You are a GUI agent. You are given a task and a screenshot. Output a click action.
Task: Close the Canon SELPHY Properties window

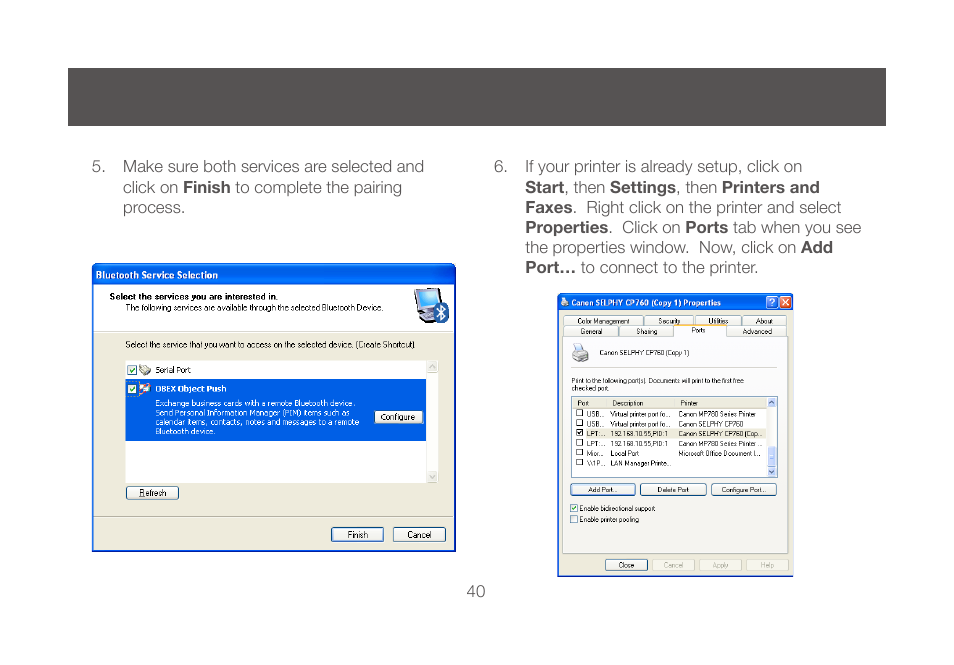click(785, 302)
